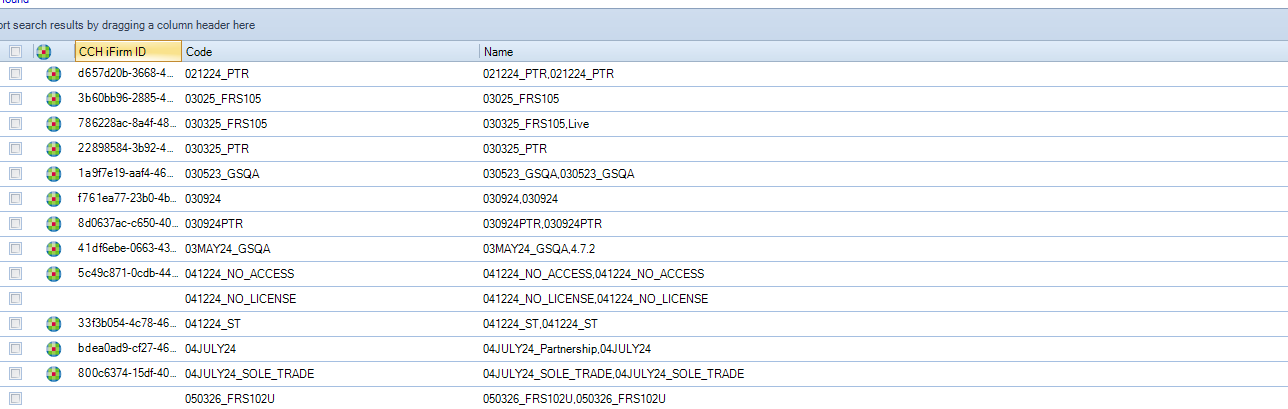Screen dimensions: 1288x409
Task: Tick checkbox for 041224_NO_LICENSE row
Action: 15,299
